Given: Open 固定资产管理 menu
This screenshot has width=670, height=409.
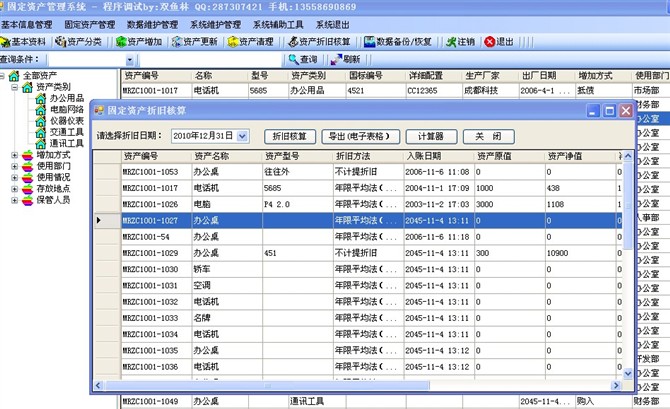Looking at the screenshot, I should (x=90, y=25).
